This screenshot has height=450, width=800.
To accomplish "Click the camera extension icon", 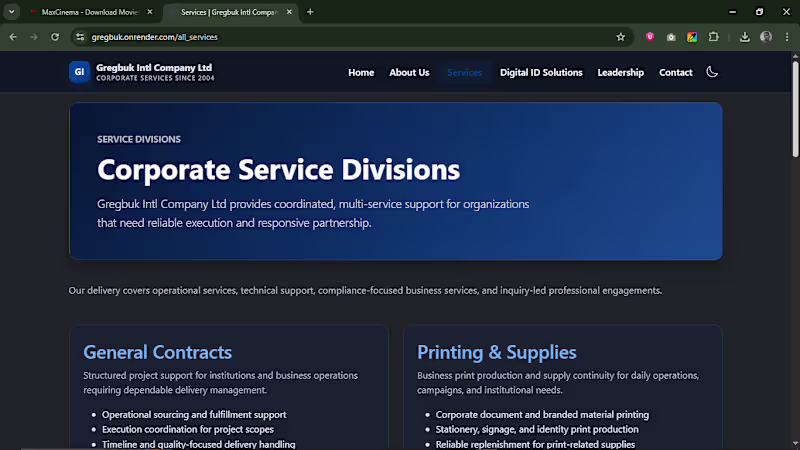I will (x=671, y=37).
